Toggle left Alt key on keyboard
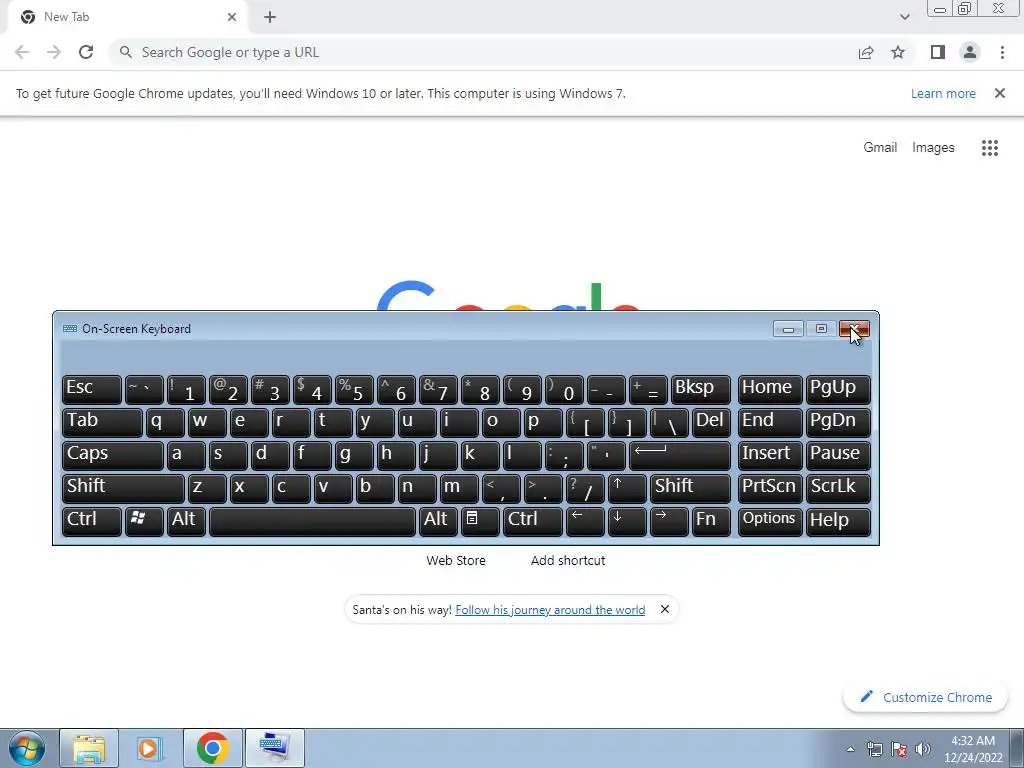1024x768 pixels. click(x=186, y=521)
